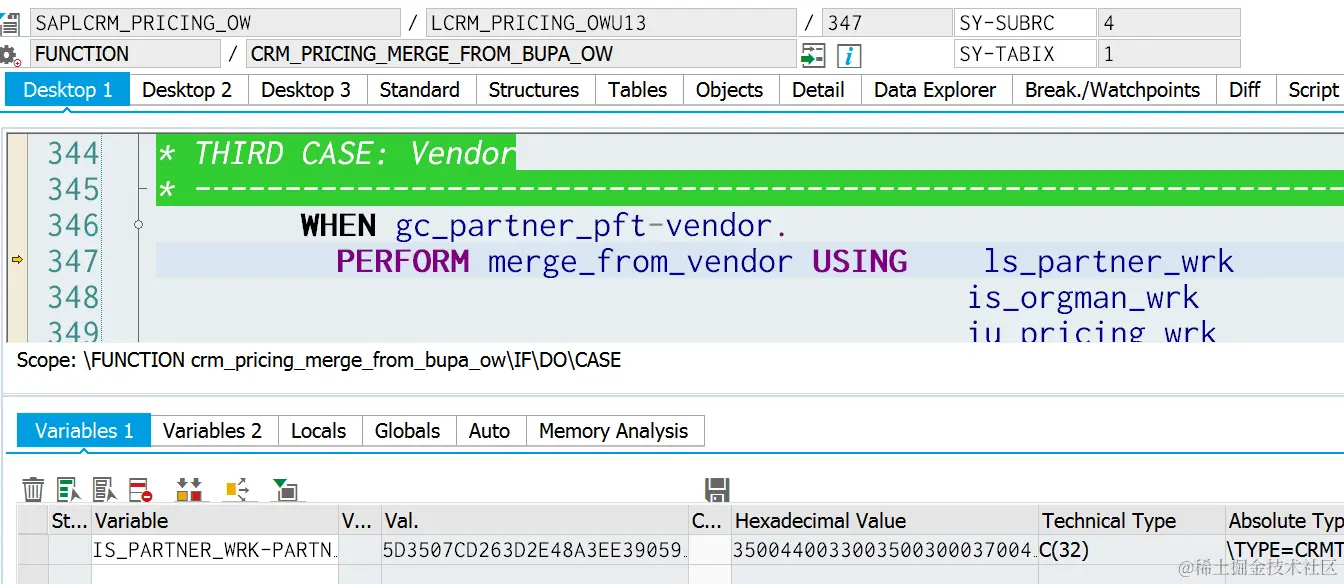Click the SY-TABIX value field showing 1
This screenshot has width=1344, height=584.
pyautogui.click(x=1169, y=54)
